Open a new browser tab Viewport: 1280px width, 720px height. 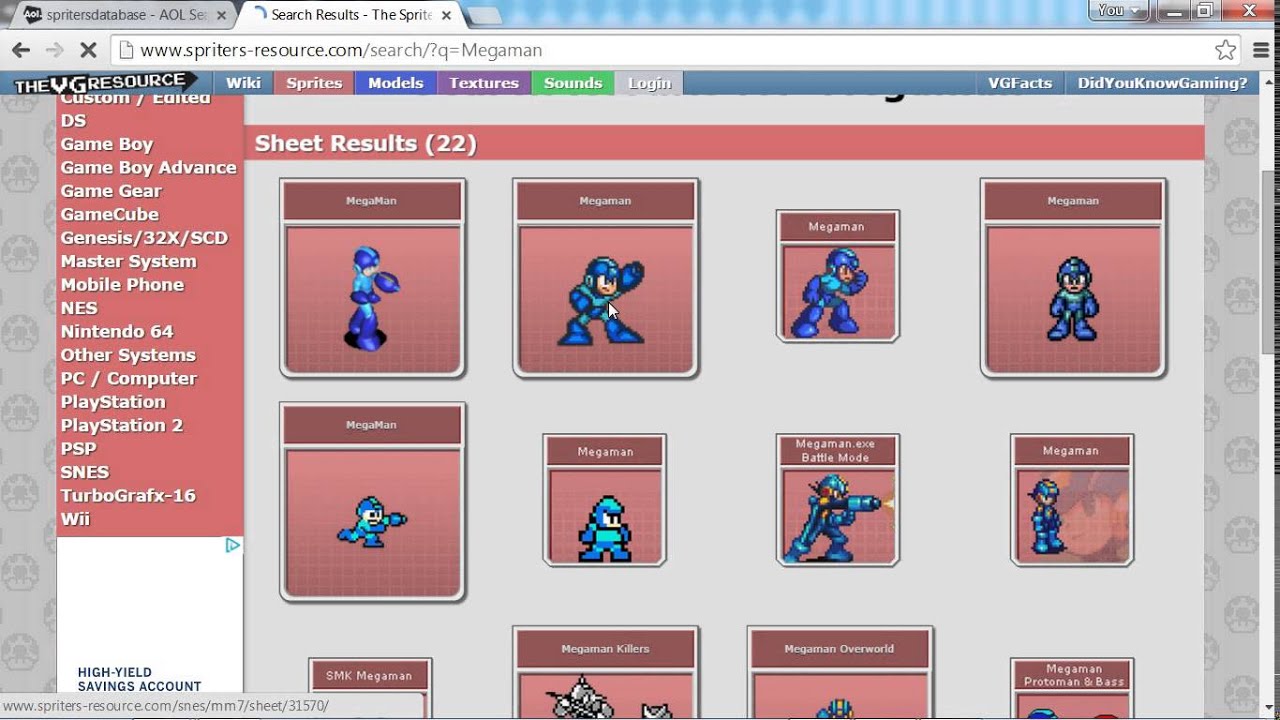484,15
